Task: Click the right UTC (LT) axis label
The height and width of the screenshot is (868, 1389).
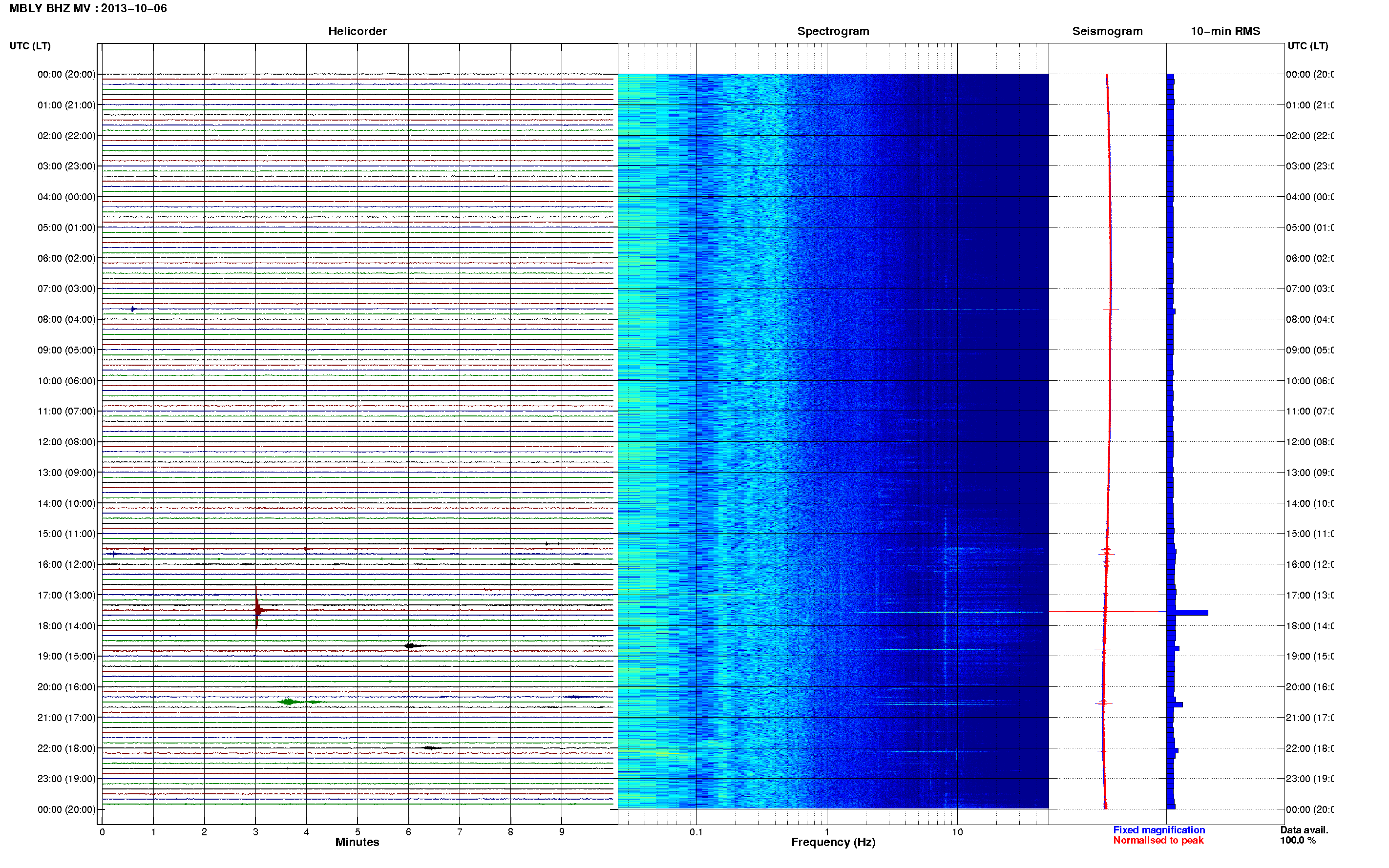Action: tap(1307, 46)
